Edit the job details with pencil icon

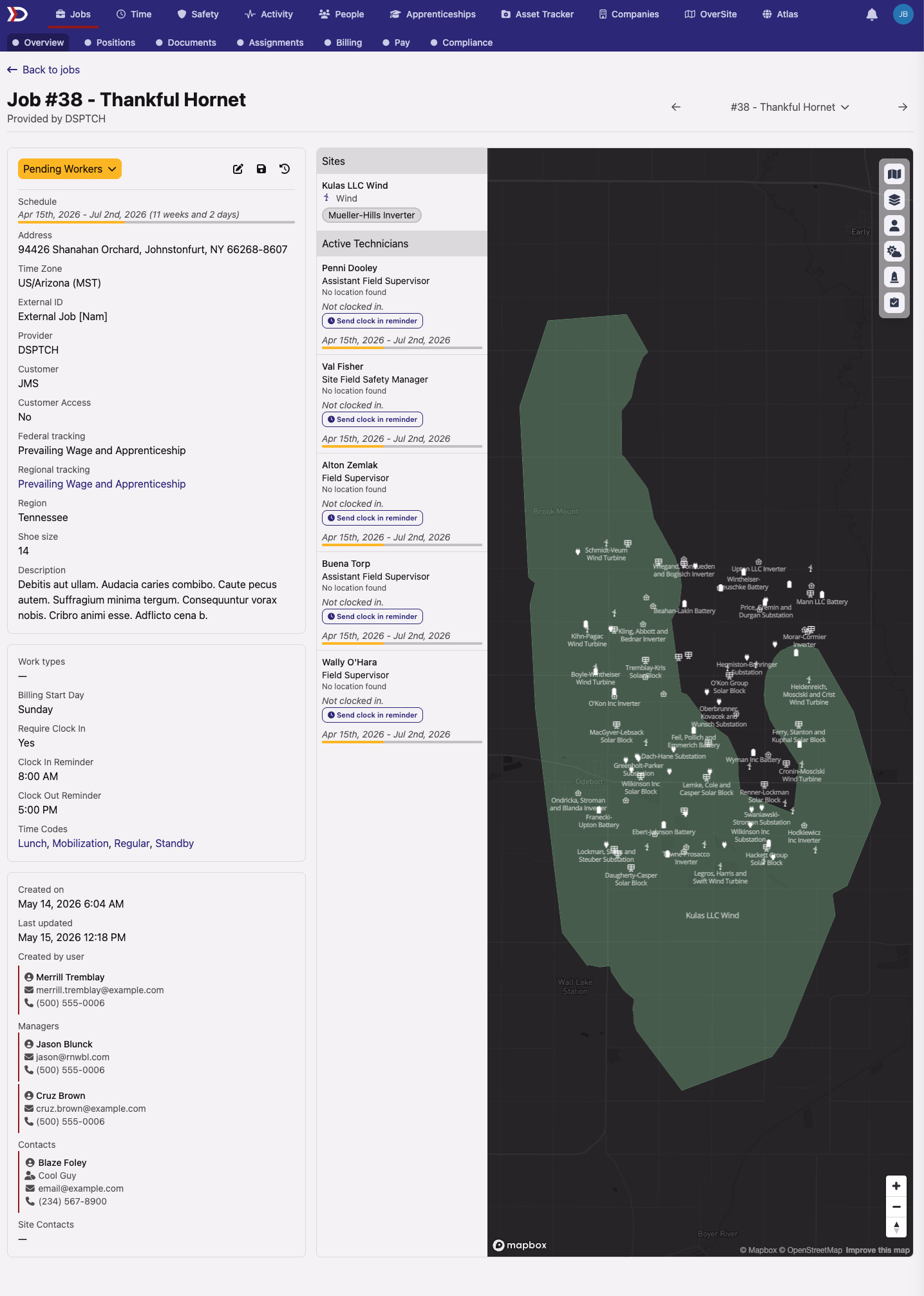click(238, 169)
